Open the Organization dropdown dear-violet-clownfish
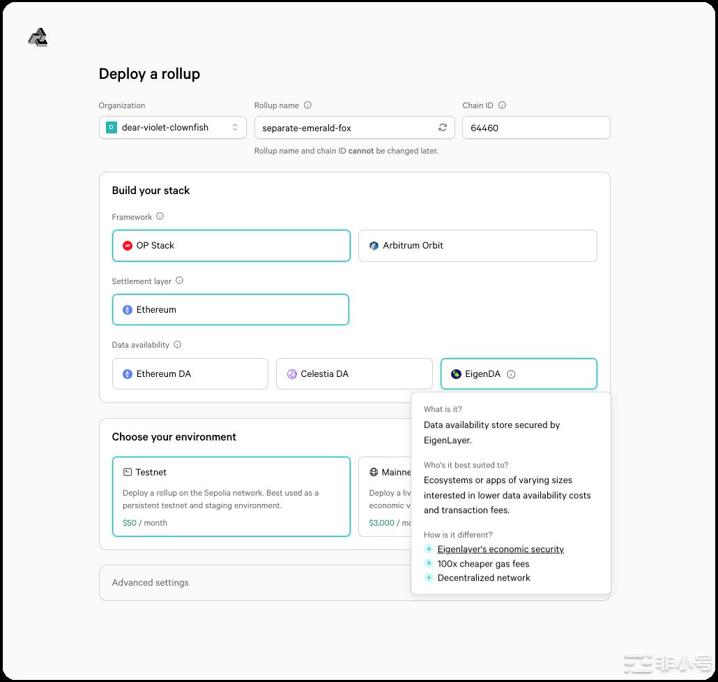Screen dimensions: 718x682 (173, 127)
